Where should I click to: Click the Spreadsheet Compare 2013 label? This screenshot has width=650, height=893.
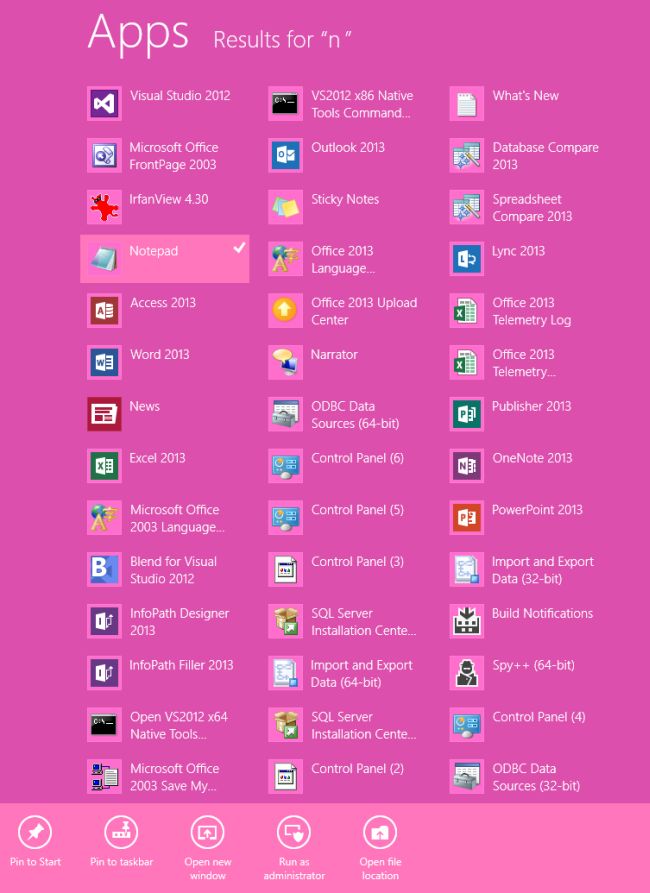532,208
